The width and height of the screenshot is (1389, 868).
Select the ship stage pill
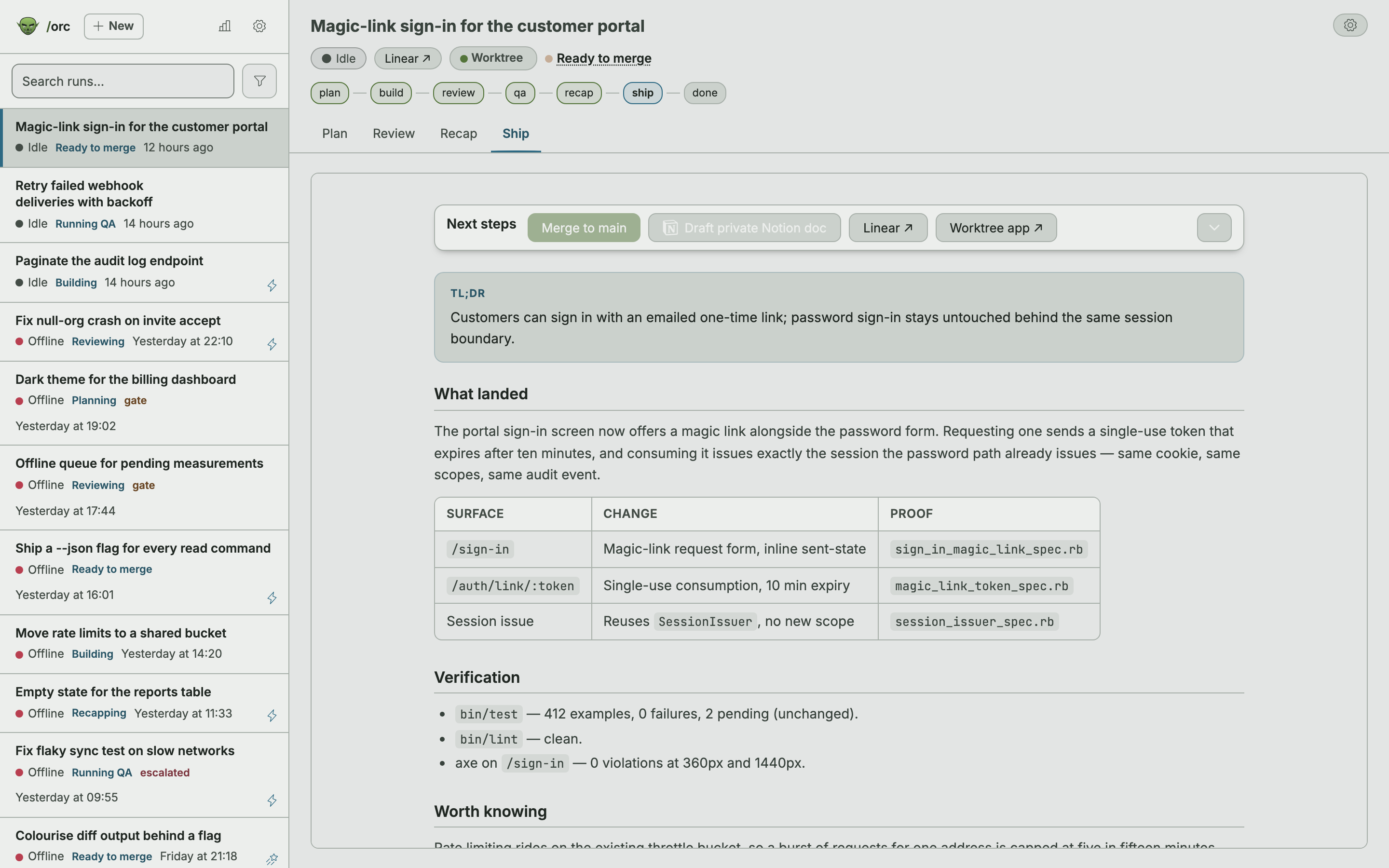click(x=642, y=93)
